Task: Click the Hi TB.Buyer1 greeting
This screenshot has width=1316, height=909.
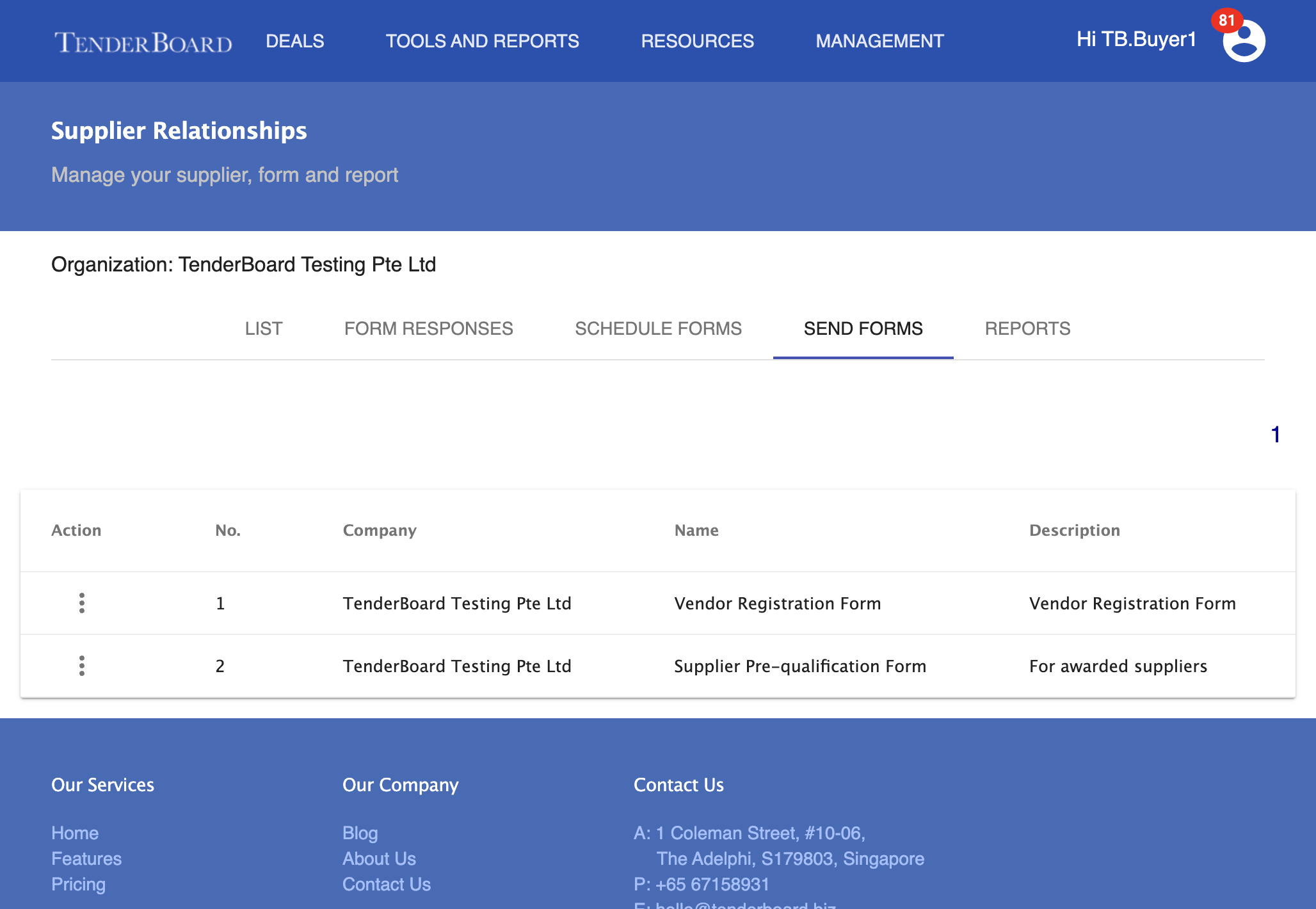Action: pos(1136,39)
